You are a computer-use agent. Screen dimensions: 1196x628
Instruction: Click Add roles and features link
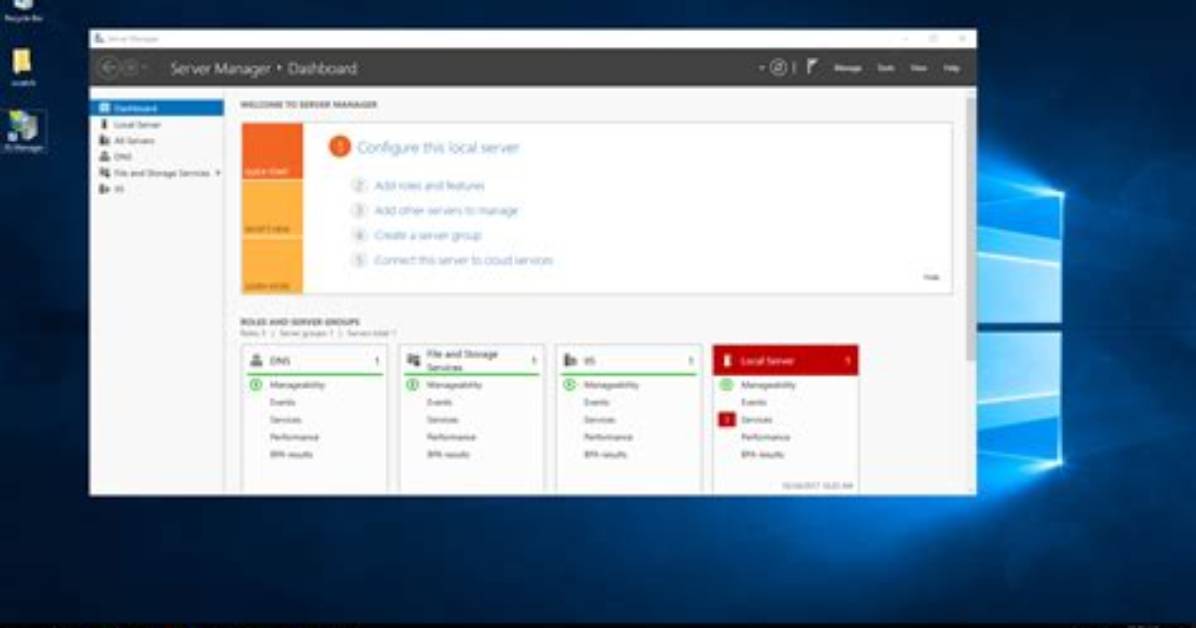coord(429,185)
